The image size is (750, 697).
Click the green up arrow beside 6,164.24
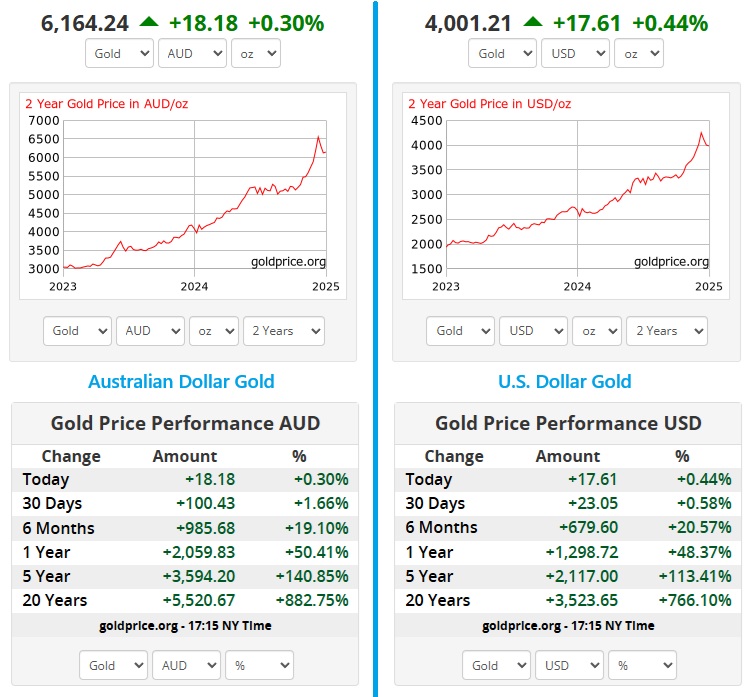pos(149,22)
